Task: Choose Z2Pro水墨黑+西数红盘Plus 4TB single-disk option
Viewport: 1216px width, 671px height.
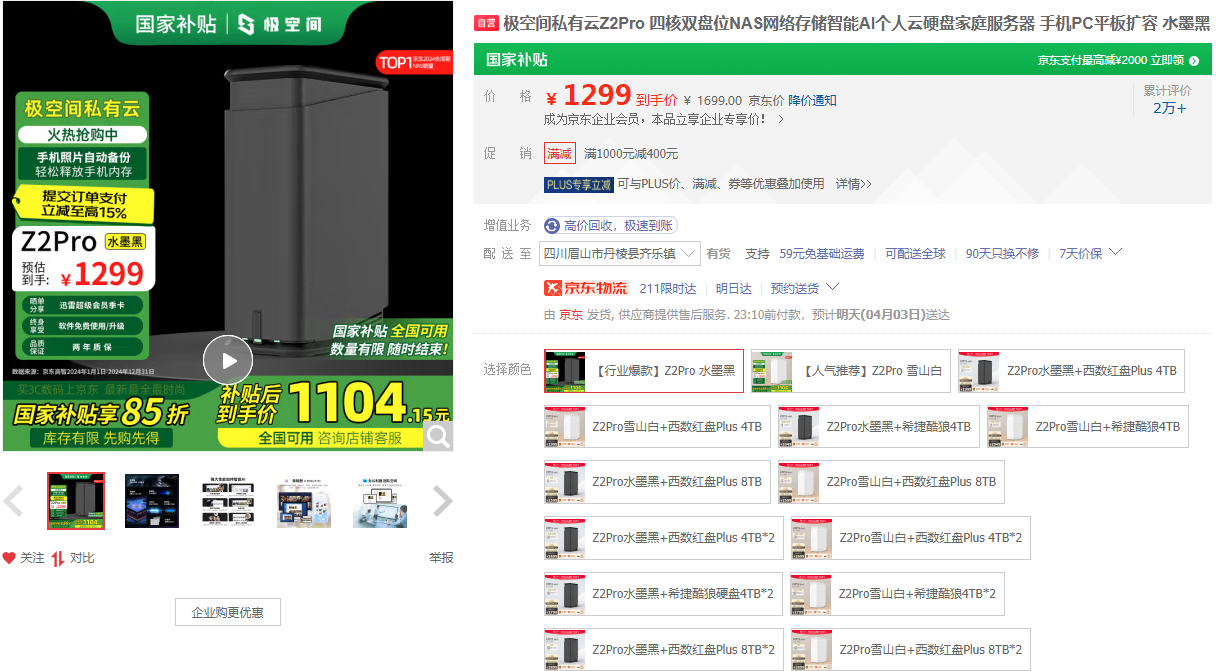Action: 1072,371
